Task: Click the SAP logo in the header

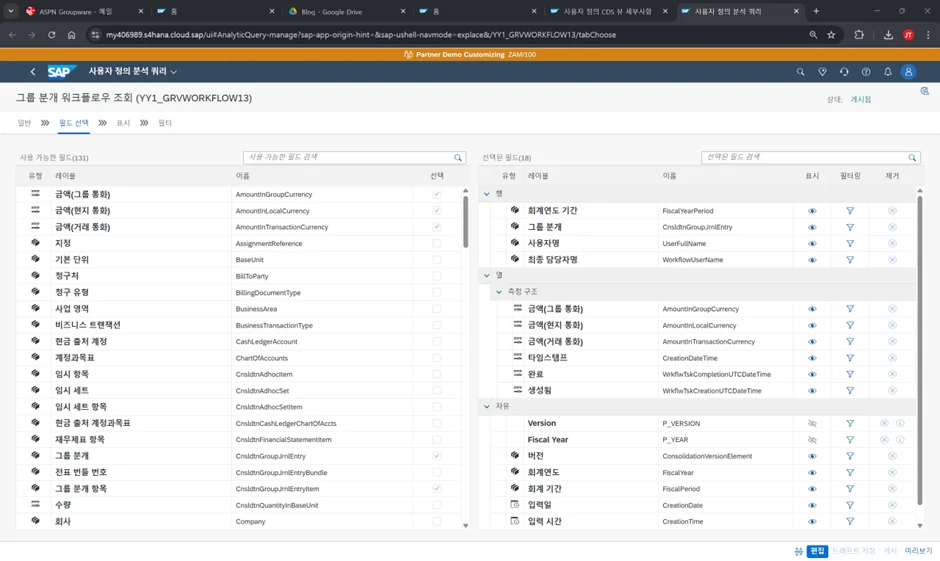Action: coord(62,72)
